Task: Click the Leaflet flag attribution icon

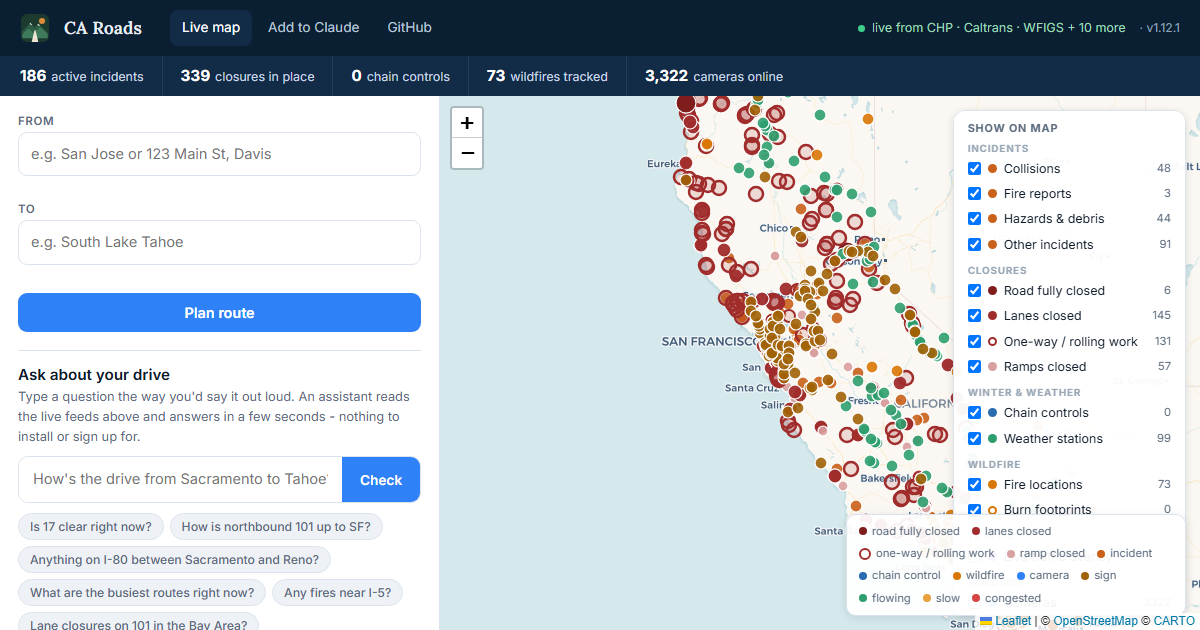Action: (x=986, y=621)
